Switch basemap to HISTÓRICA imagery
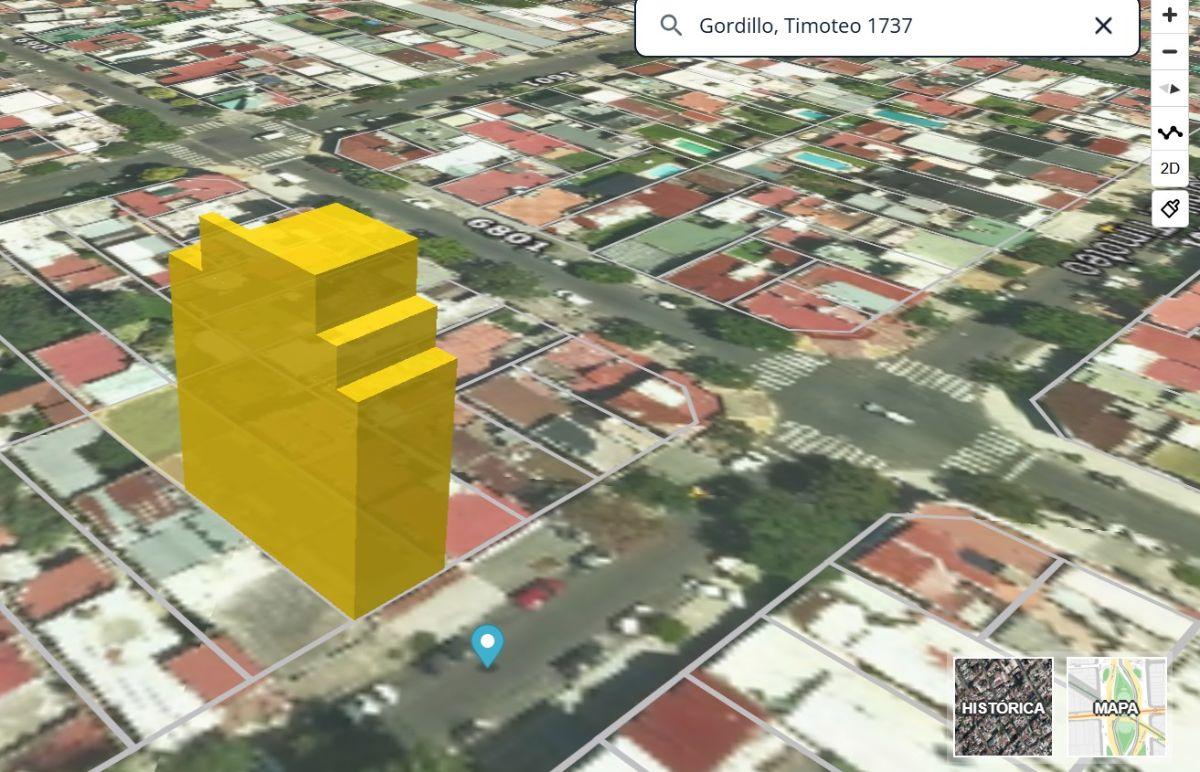The width and height of the screenshot is (1200, 772). [x=1003, y=707]
